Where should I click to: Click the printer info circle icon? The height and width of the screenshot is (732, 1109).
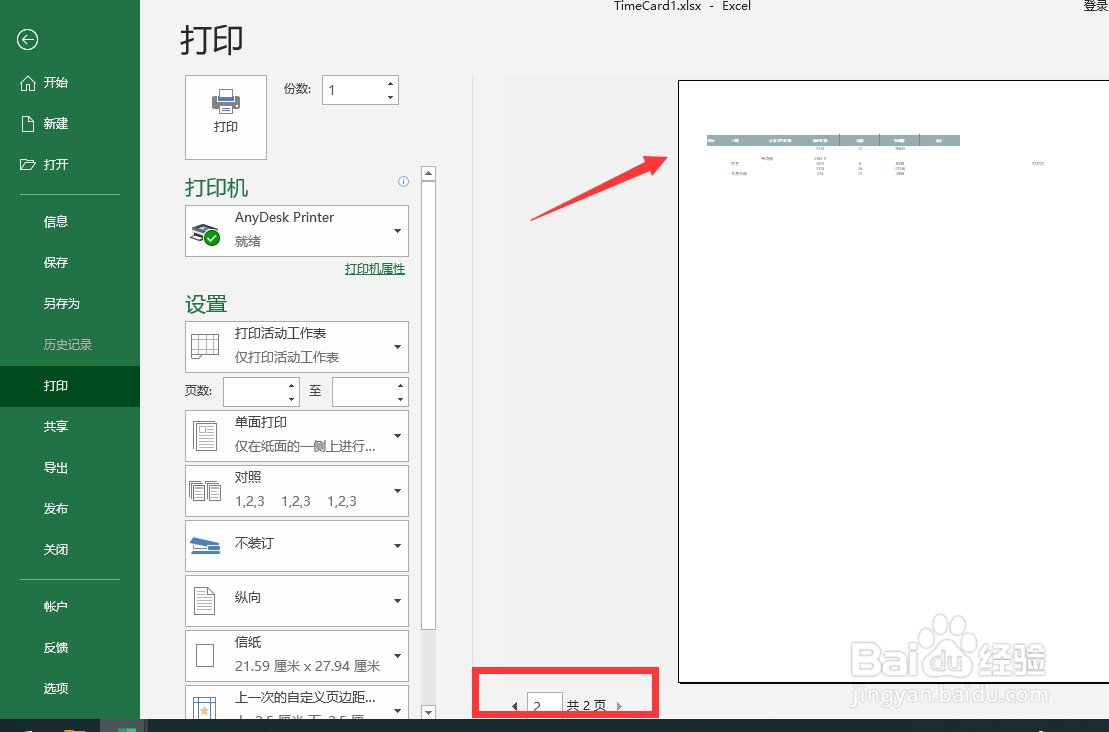tap(403, 182)
